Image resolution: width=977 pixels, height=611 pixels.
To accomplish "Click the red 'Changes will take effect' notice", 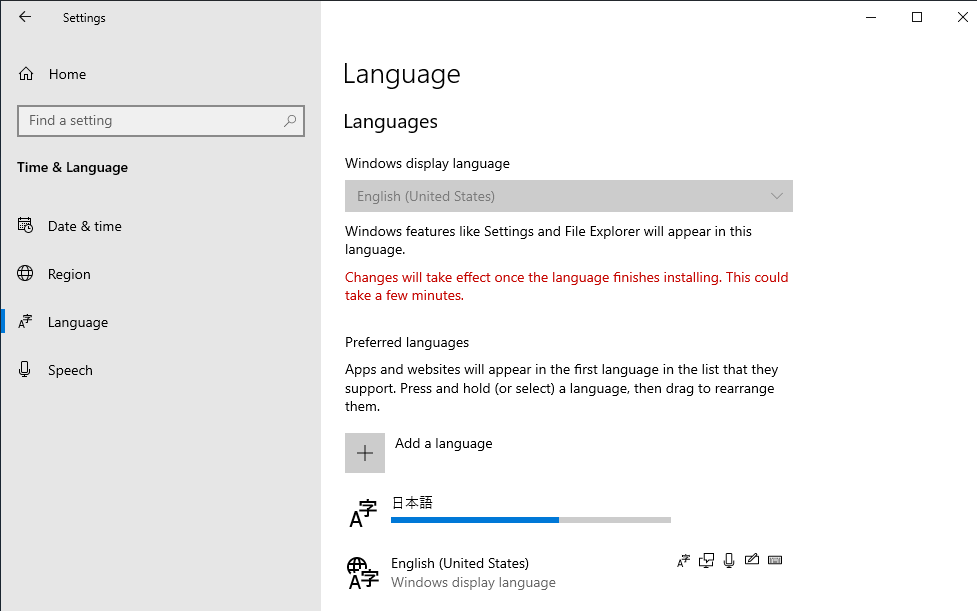I will [x=567, y=287].
